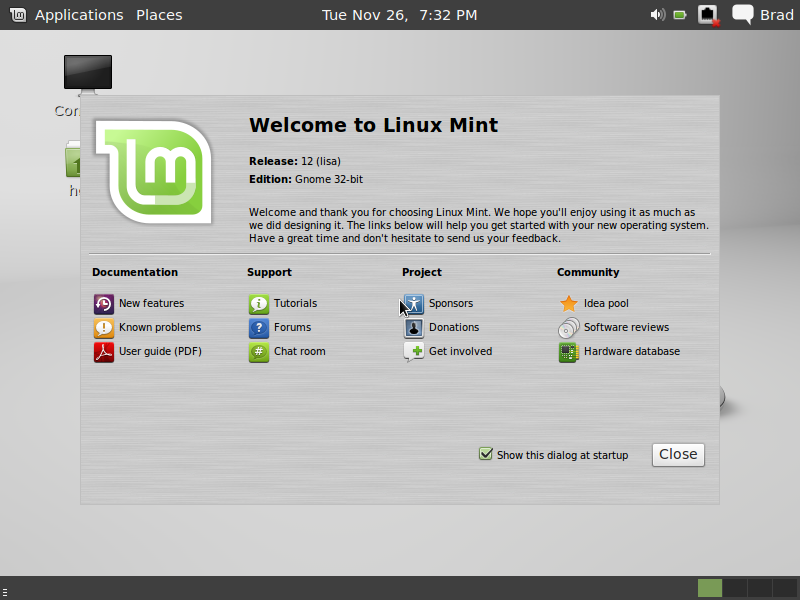800x600 pixels.
Task: Open the Get involved link
Action: [x=461, y=351]
